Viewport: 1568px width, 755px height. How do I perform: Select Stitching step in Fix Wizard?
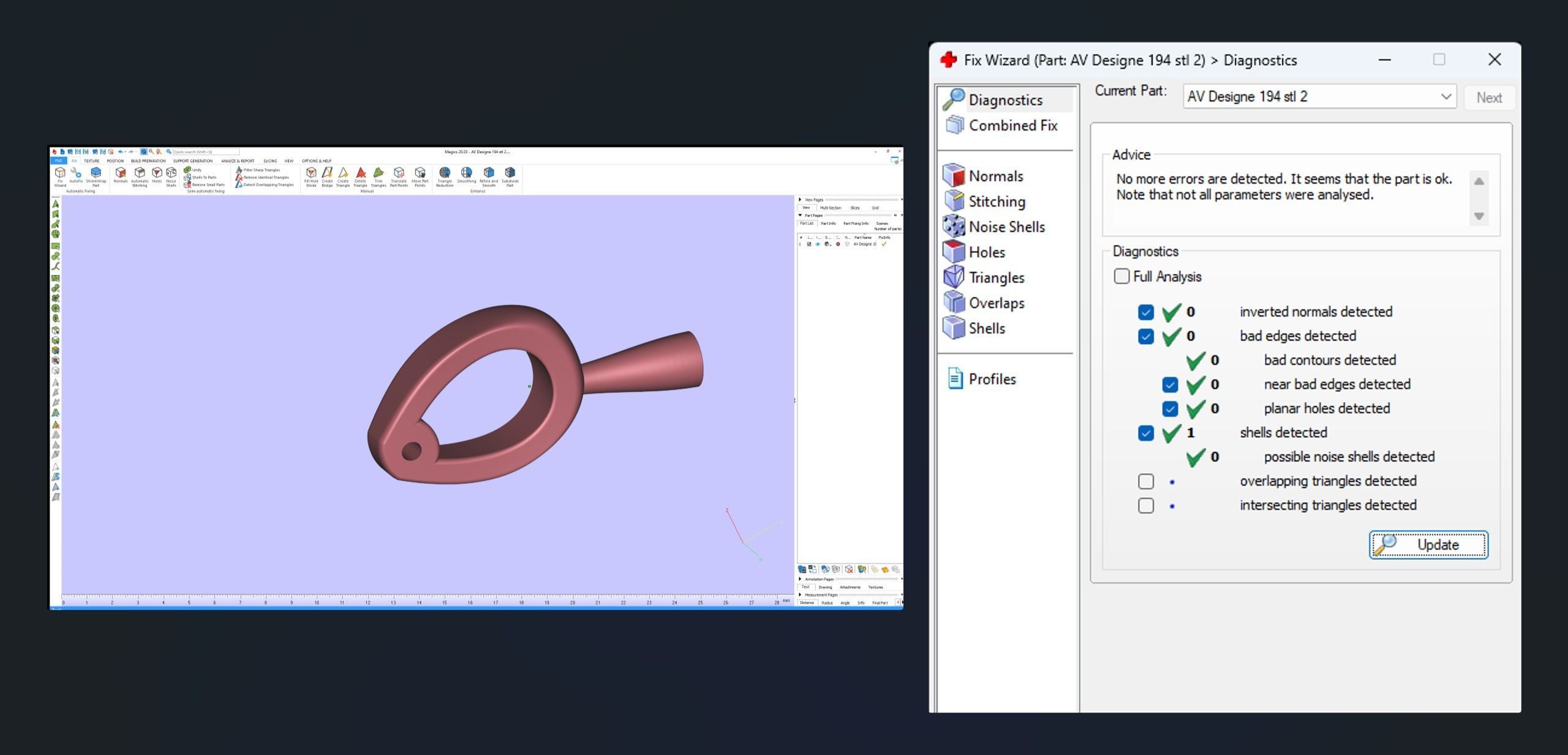(996, 201)
